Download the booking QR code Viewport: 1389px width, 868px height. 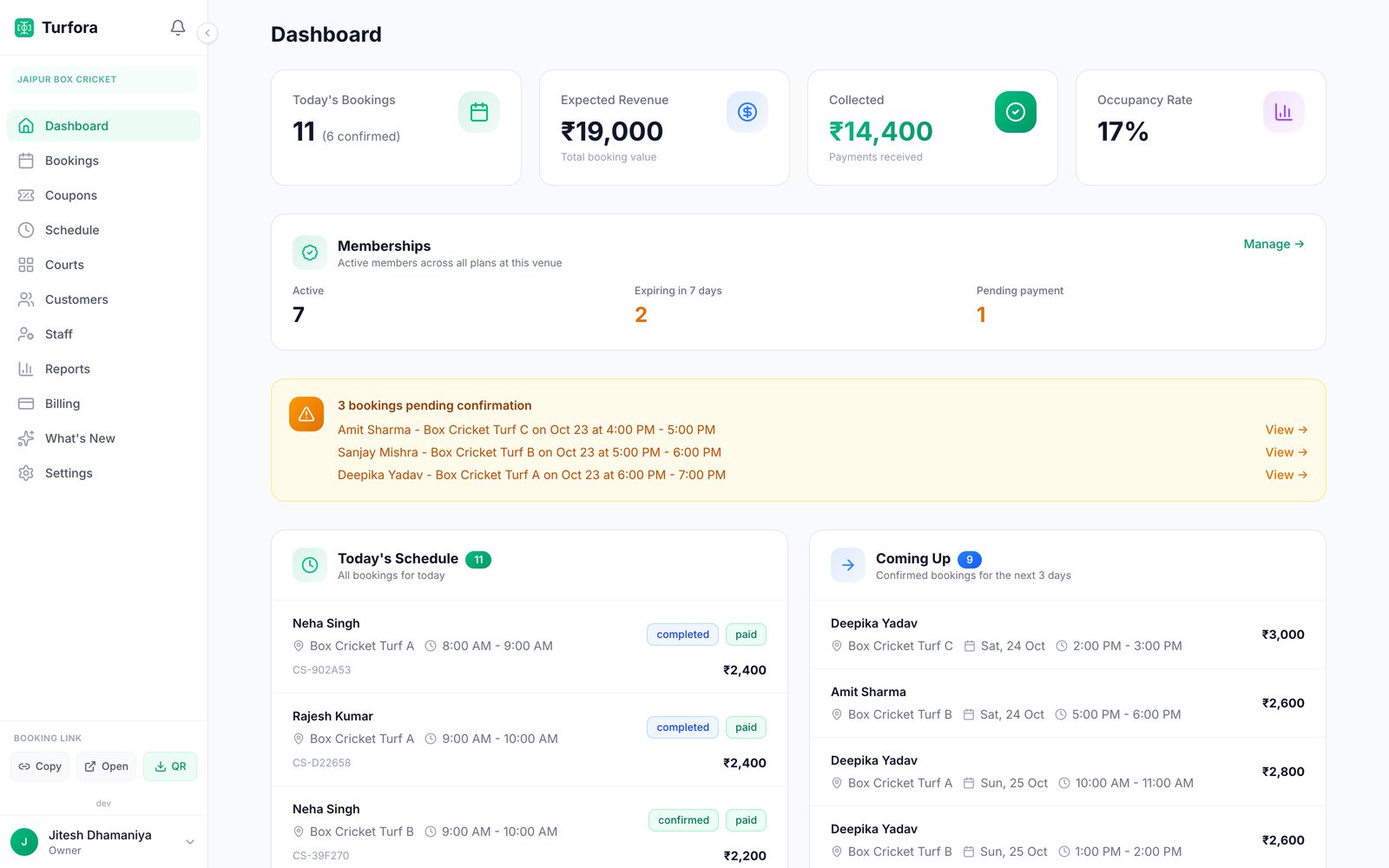[170, 766]
